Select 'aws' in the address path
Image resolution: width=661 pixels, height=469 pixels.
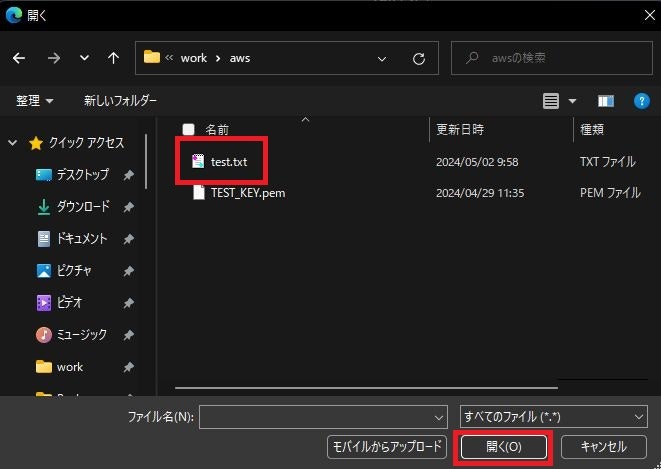pos(240,58)
